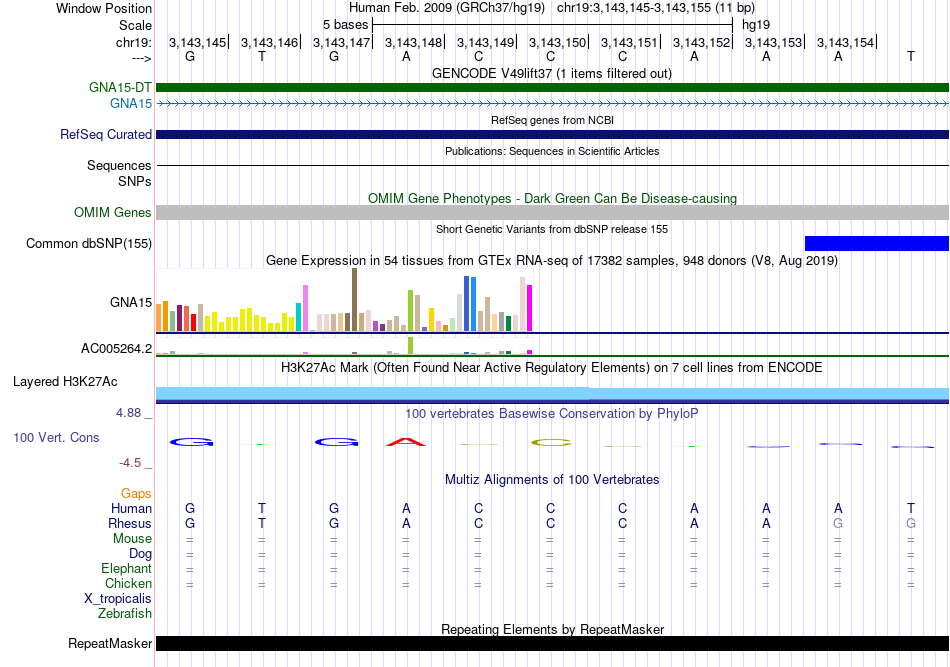Click the Common dbSNP(155) label
Viewport: 950px width, 667px height.
click(x=89, y=244)
